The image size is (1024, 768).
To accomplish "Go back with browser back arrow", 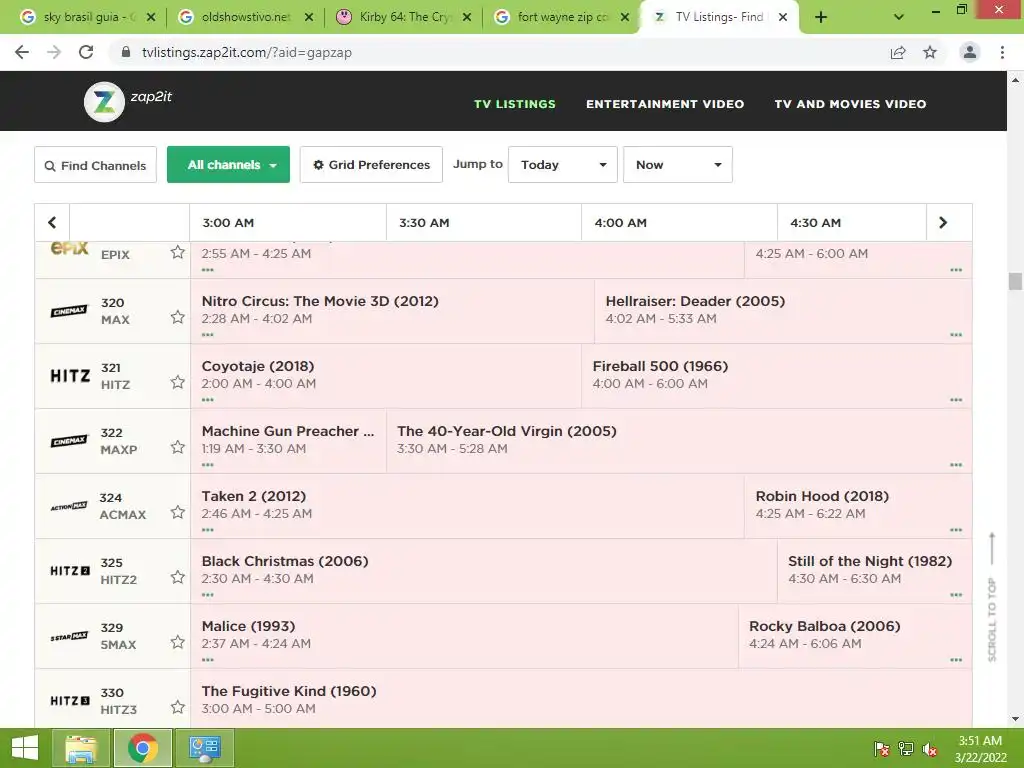I will tap(22, 52).
